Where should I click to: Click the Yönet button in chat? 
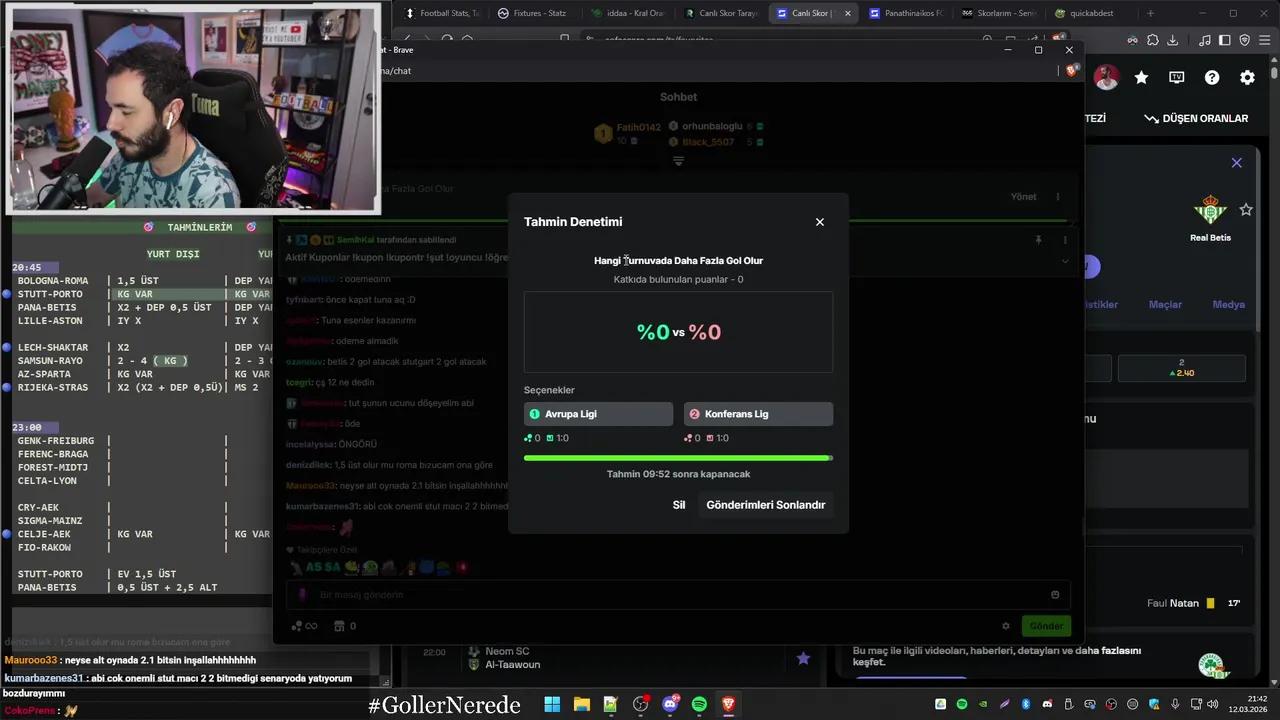pos(1024,197)
